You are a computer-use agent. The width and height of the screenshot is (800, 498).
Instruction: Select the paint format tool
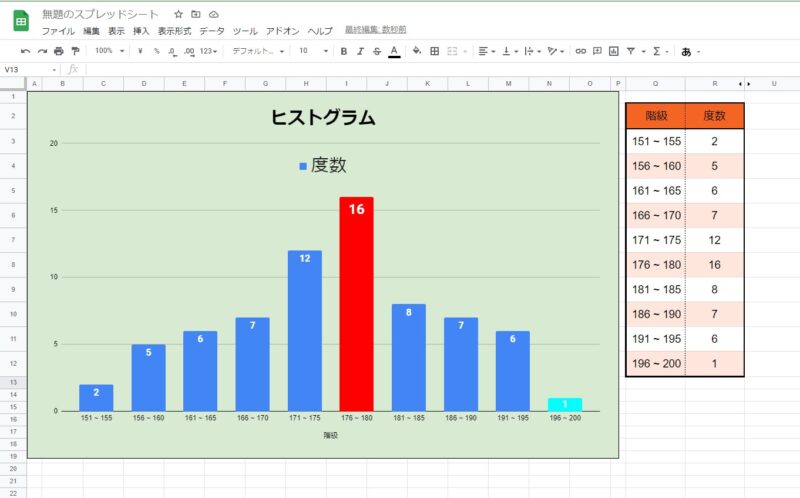pyautogui.click(x=75, y=51)
